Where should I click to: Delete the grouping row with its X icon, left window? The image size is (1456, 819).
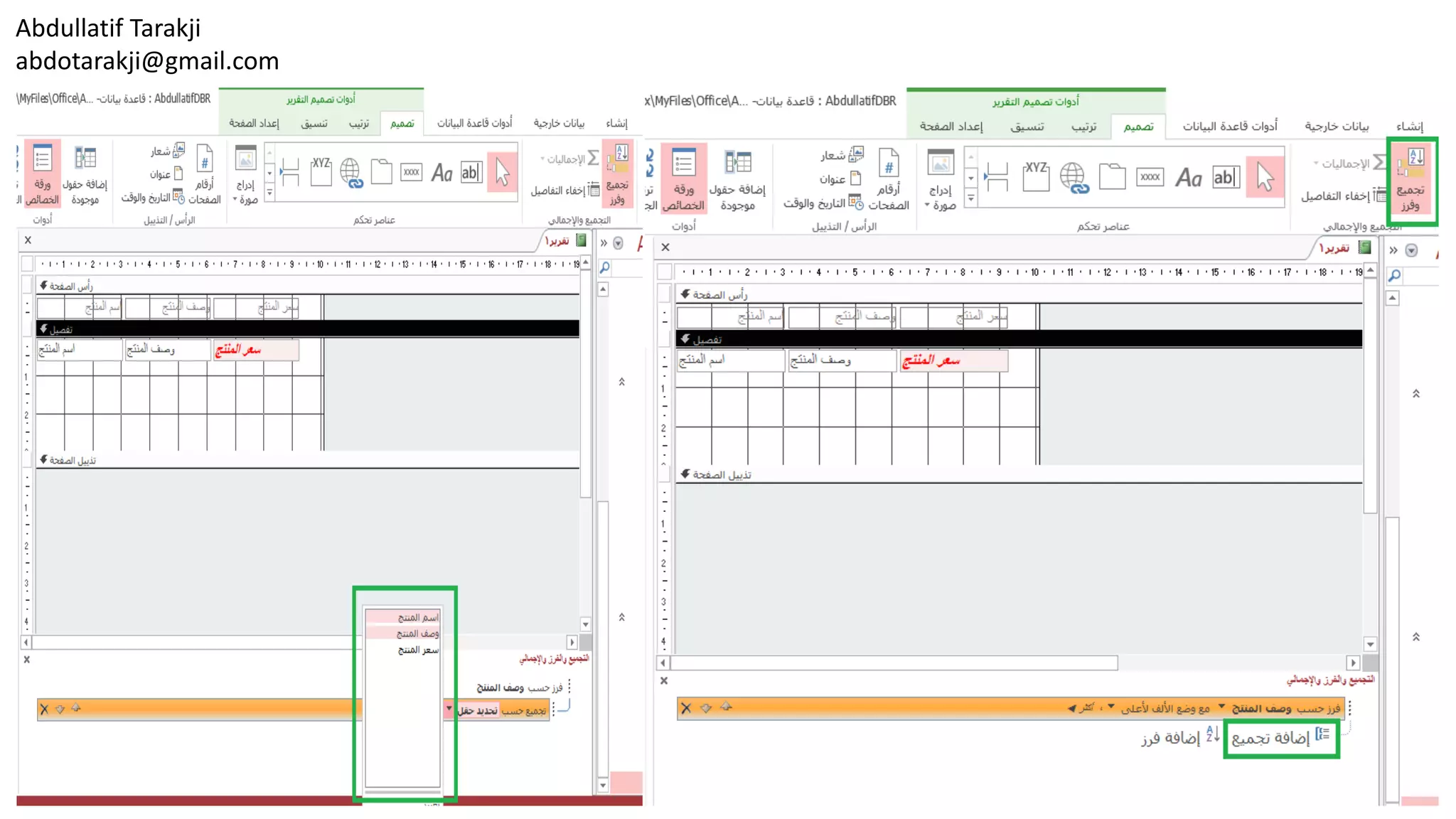(45, 709)
